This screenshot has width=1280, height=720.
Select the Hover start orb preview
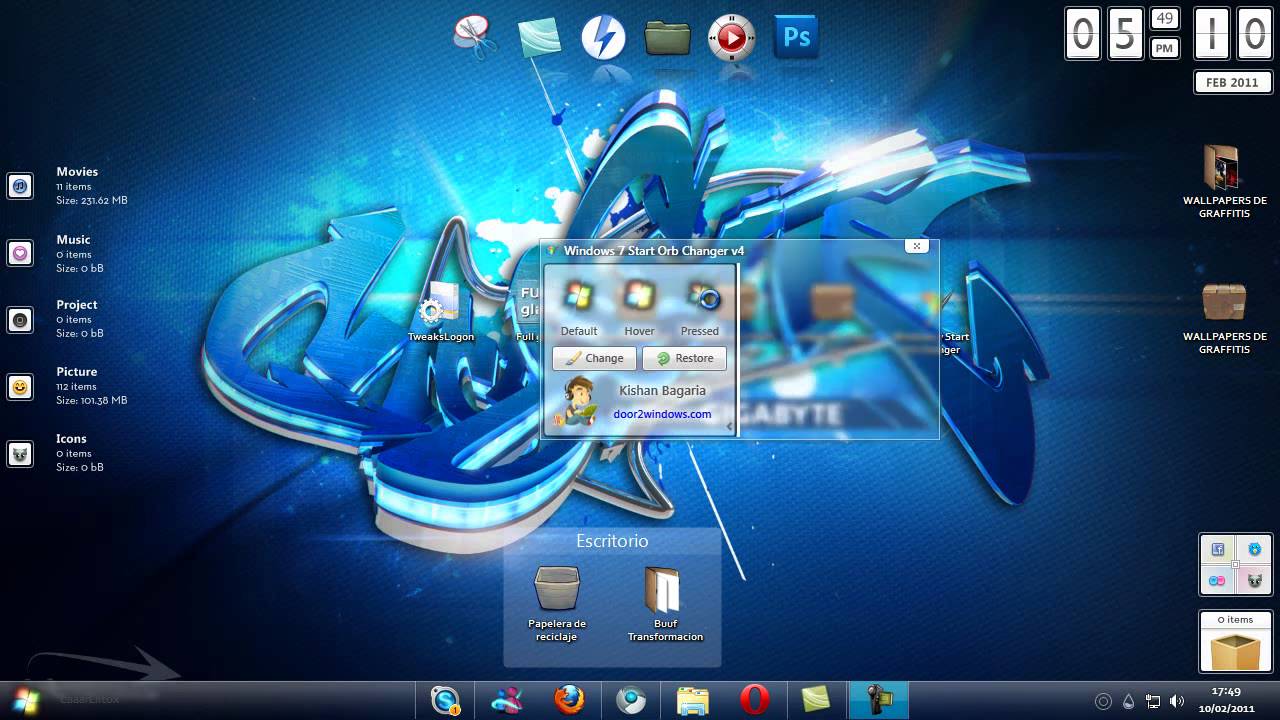[x=639, y=296]
